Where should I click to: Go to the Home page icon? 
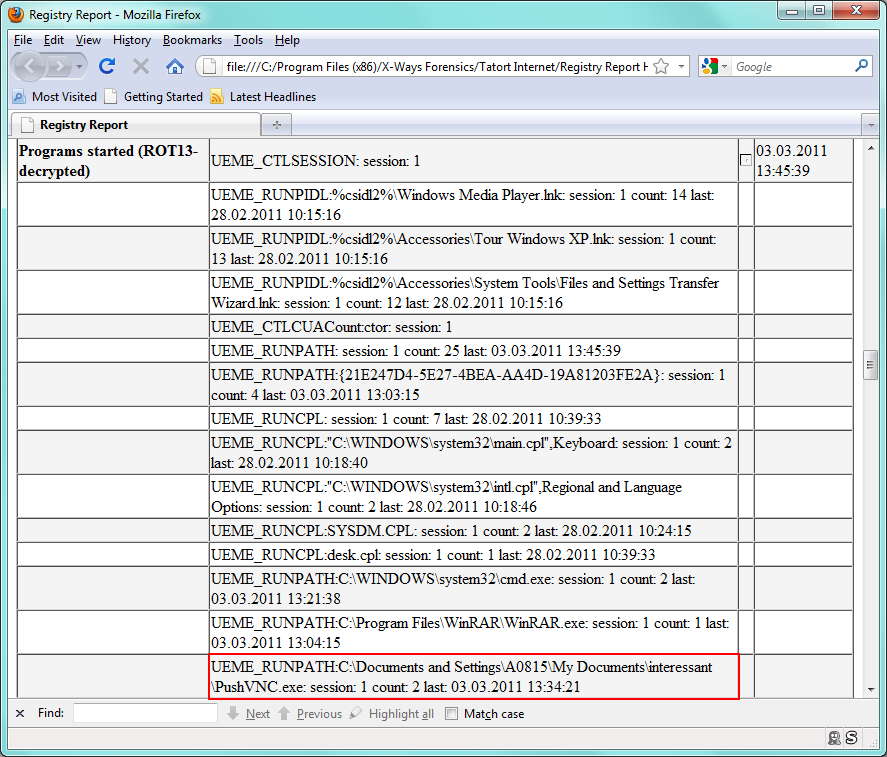pyautogui.click(x=175, y=66)
